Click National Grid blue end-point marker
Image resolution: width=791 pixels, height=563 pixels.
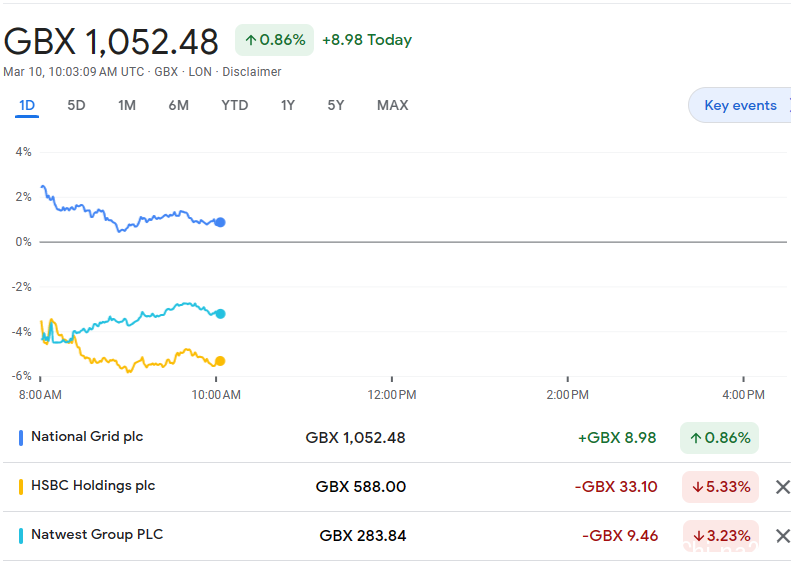coord(220,222)
